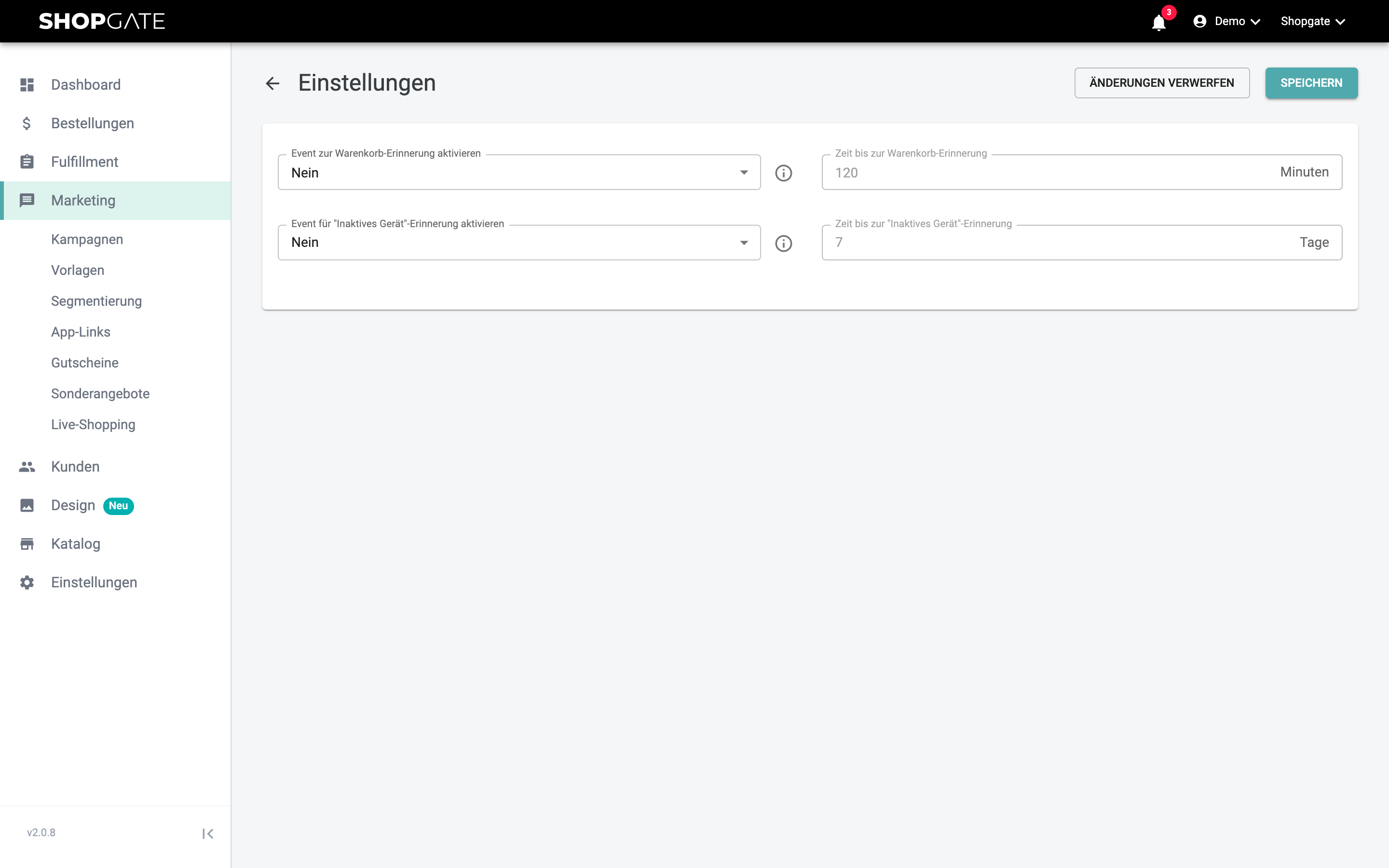Click the Dashboard grid icon

coord(27,84)
